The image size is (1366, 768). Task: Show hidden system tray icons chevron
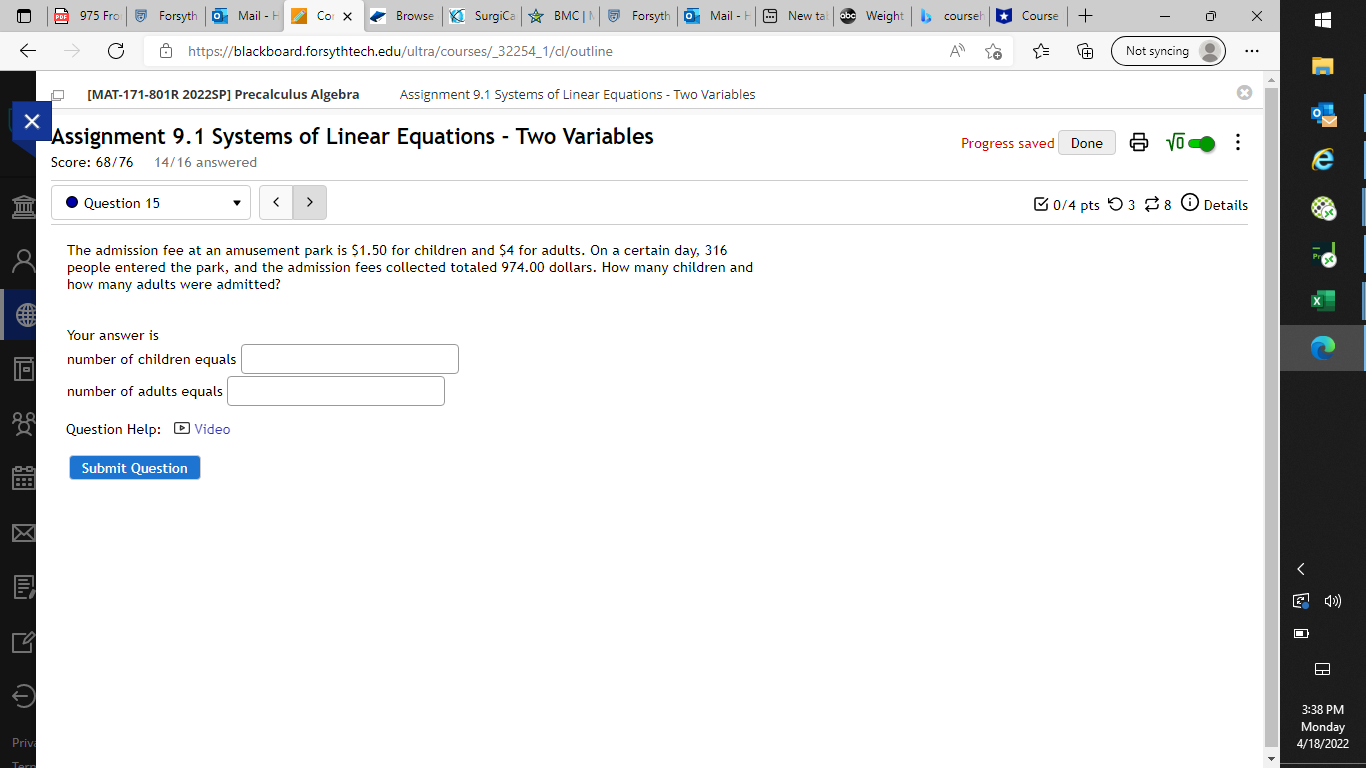click(x=1301, y=569)
